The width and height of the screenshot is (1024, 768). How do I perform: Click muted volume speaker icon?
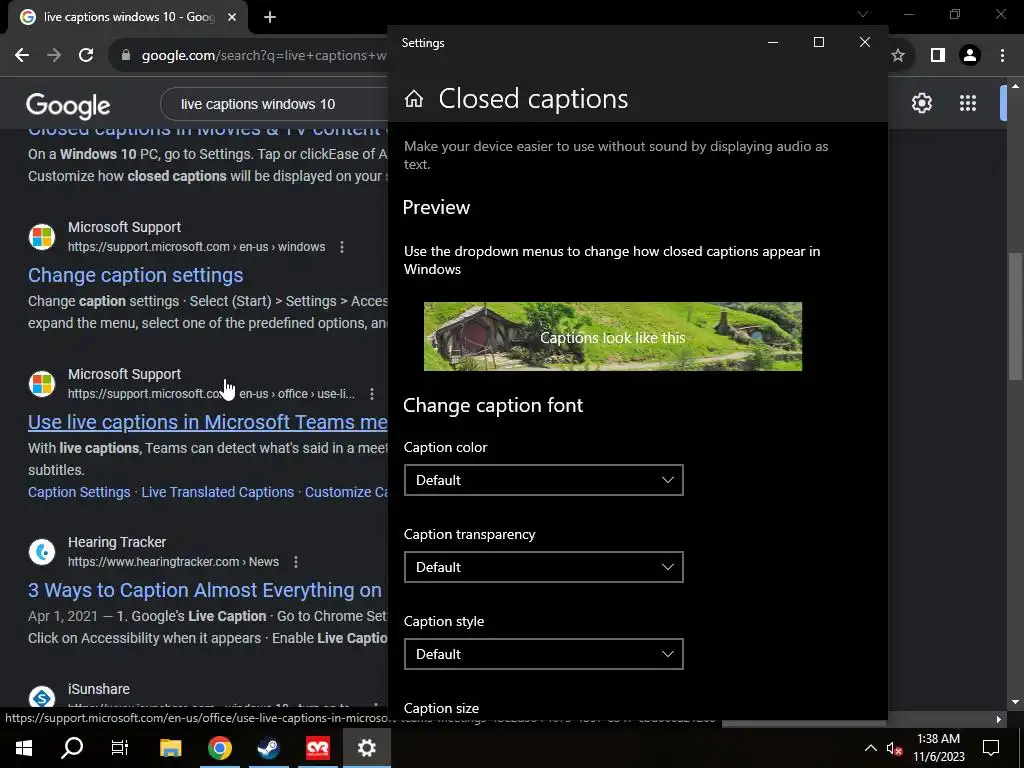coord(894,748)
